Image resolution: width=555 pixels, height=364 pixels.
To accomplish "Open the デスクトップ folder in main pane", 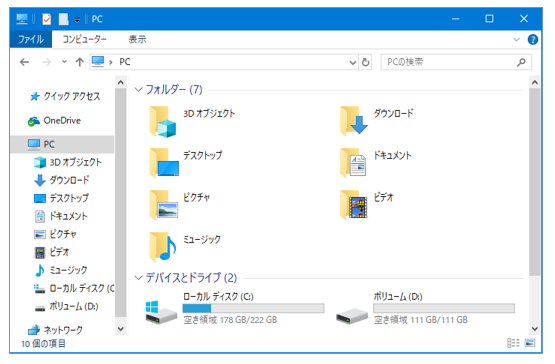I will [x=186, y=163].
